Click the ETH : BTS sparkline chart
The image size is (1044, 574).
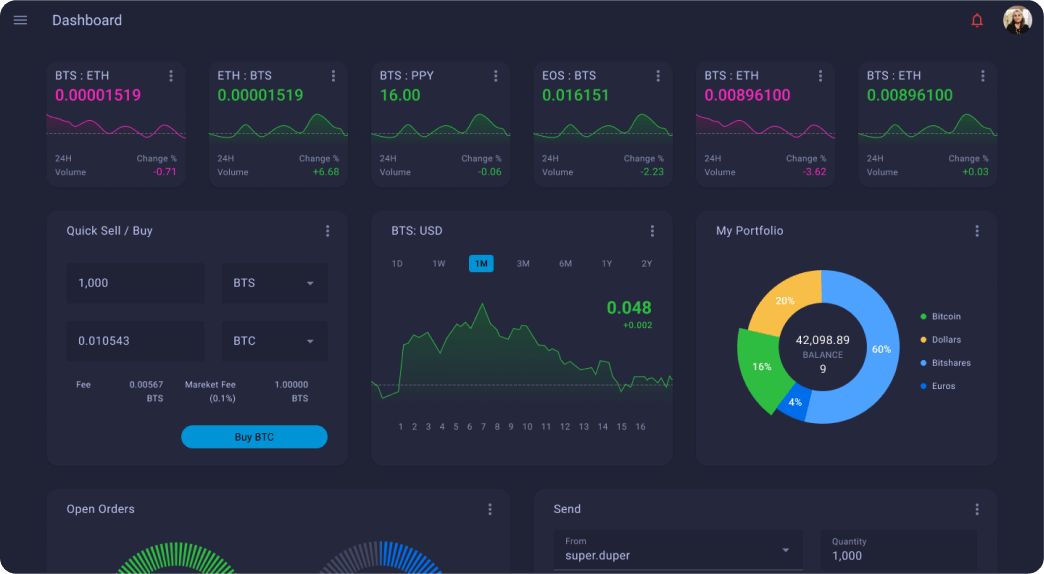[x=278, y=127]
